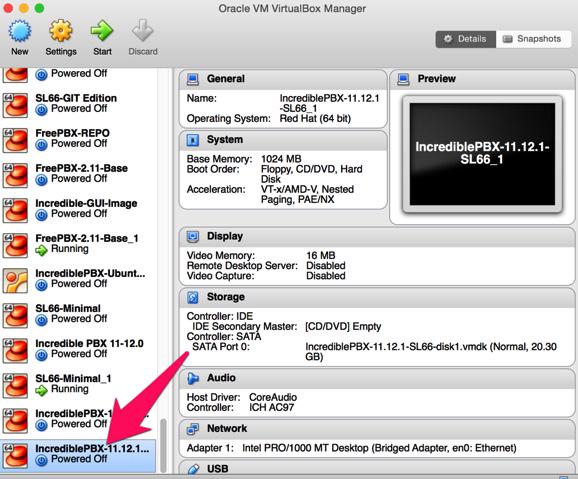Image resolution: width=578 pixels, height=479 pixels.
Task: Select the Incredible PBX 11-12.0 name text
Action: click(x=89, y=343)
